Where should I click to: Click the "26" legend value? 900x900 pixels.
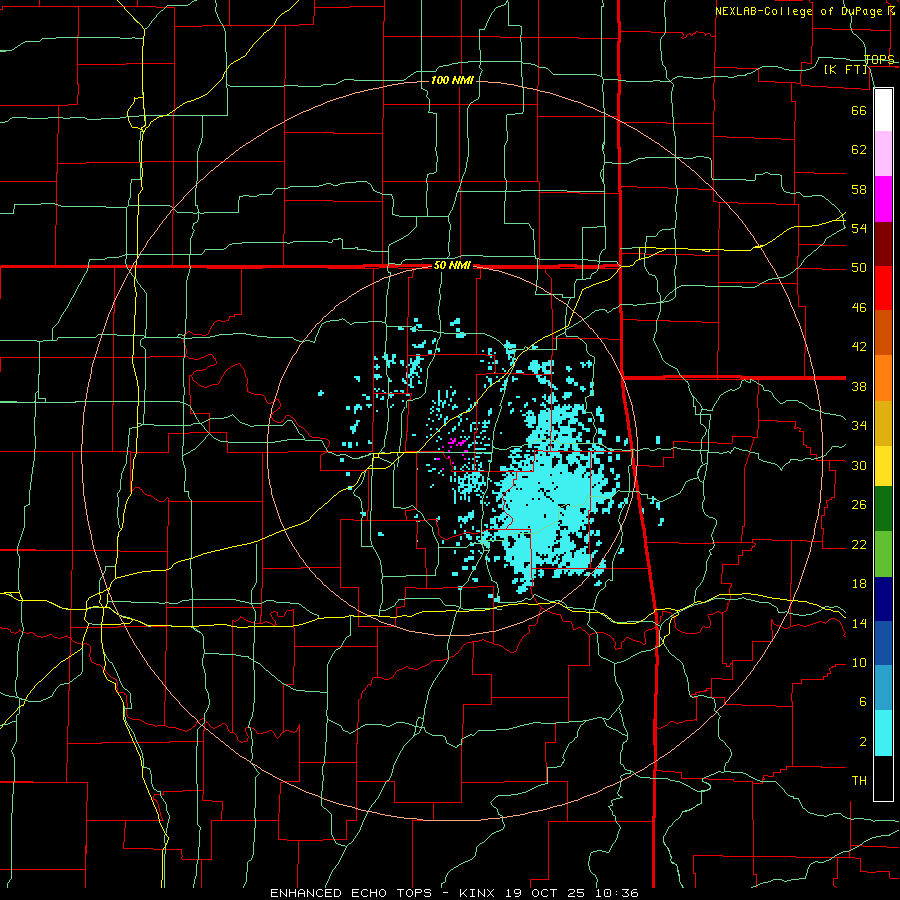(859, 505)
